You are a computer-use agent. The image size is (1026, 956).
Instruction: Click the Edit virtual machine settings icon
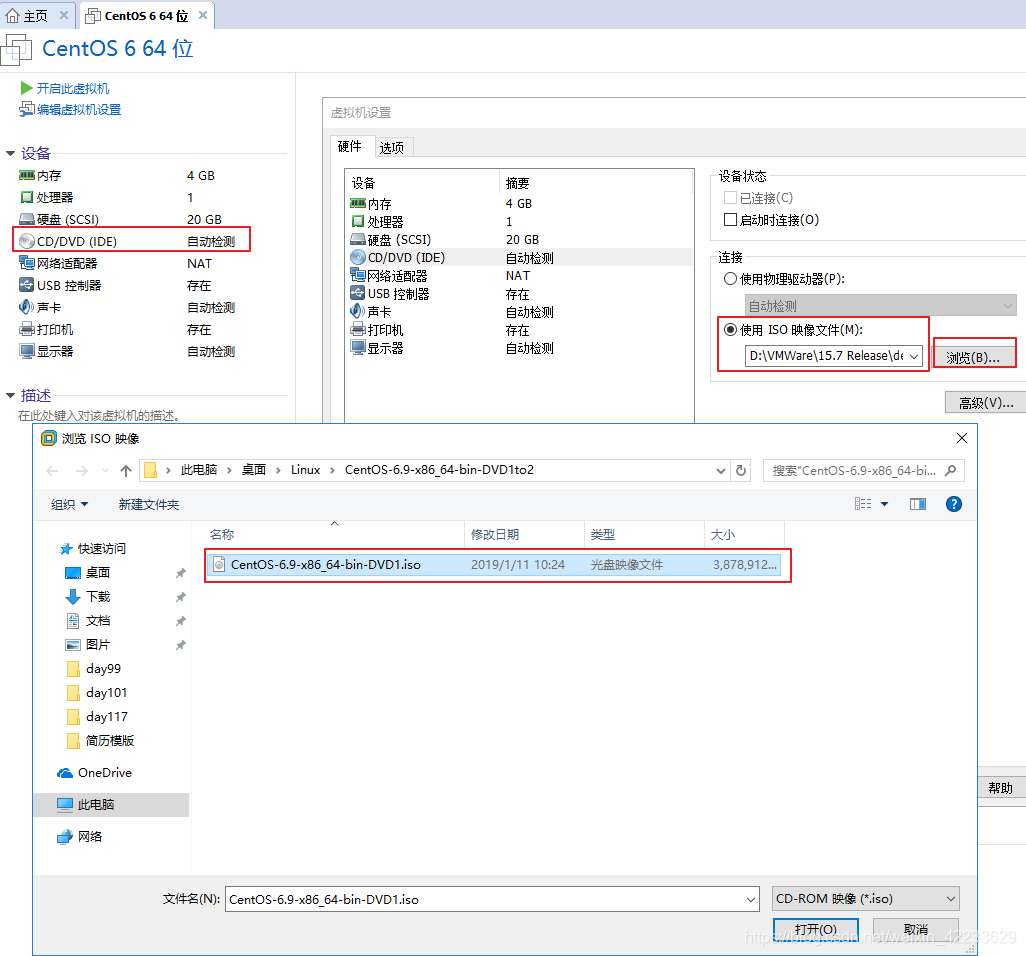click(x=27, y=109)
